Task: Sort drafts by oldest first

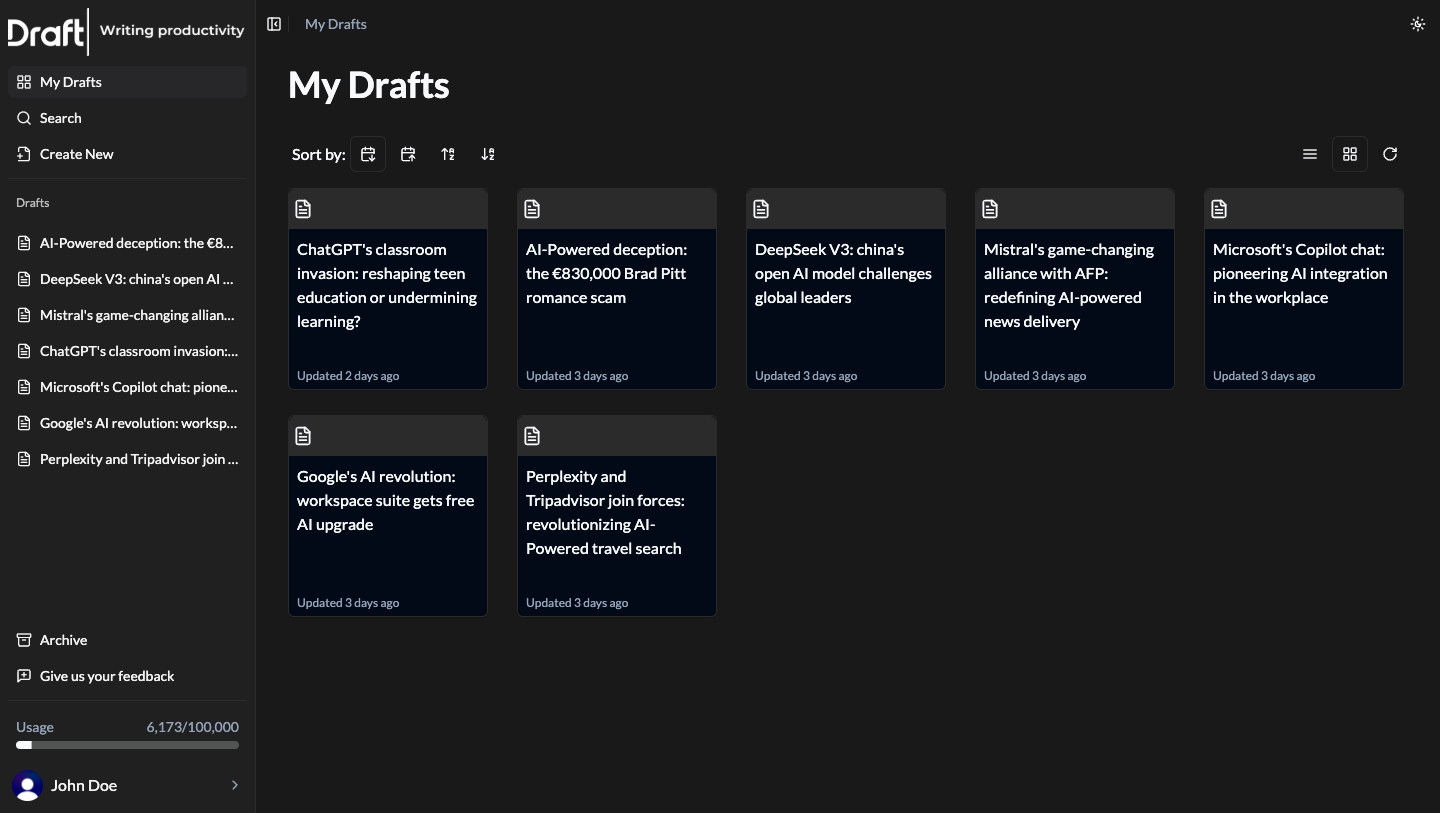Action: click(x=408, y=154)
